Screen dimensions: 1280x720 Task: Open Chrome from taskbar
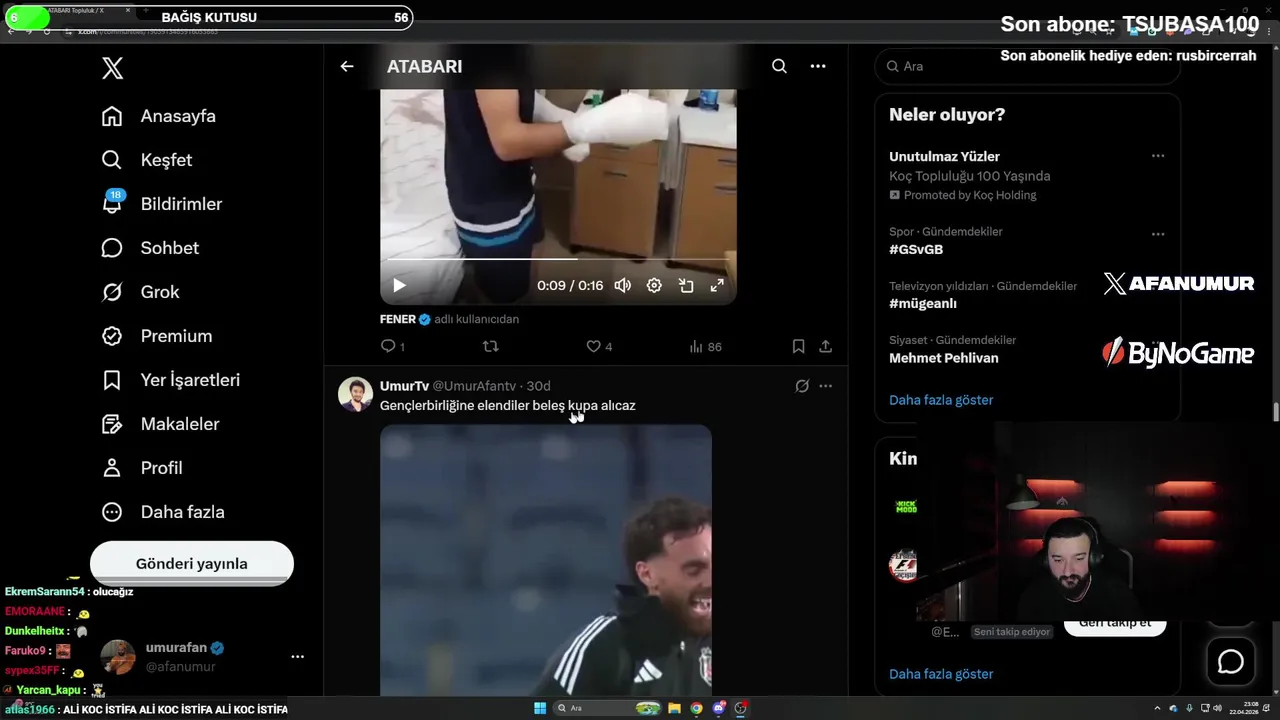[x=697, y=708]
